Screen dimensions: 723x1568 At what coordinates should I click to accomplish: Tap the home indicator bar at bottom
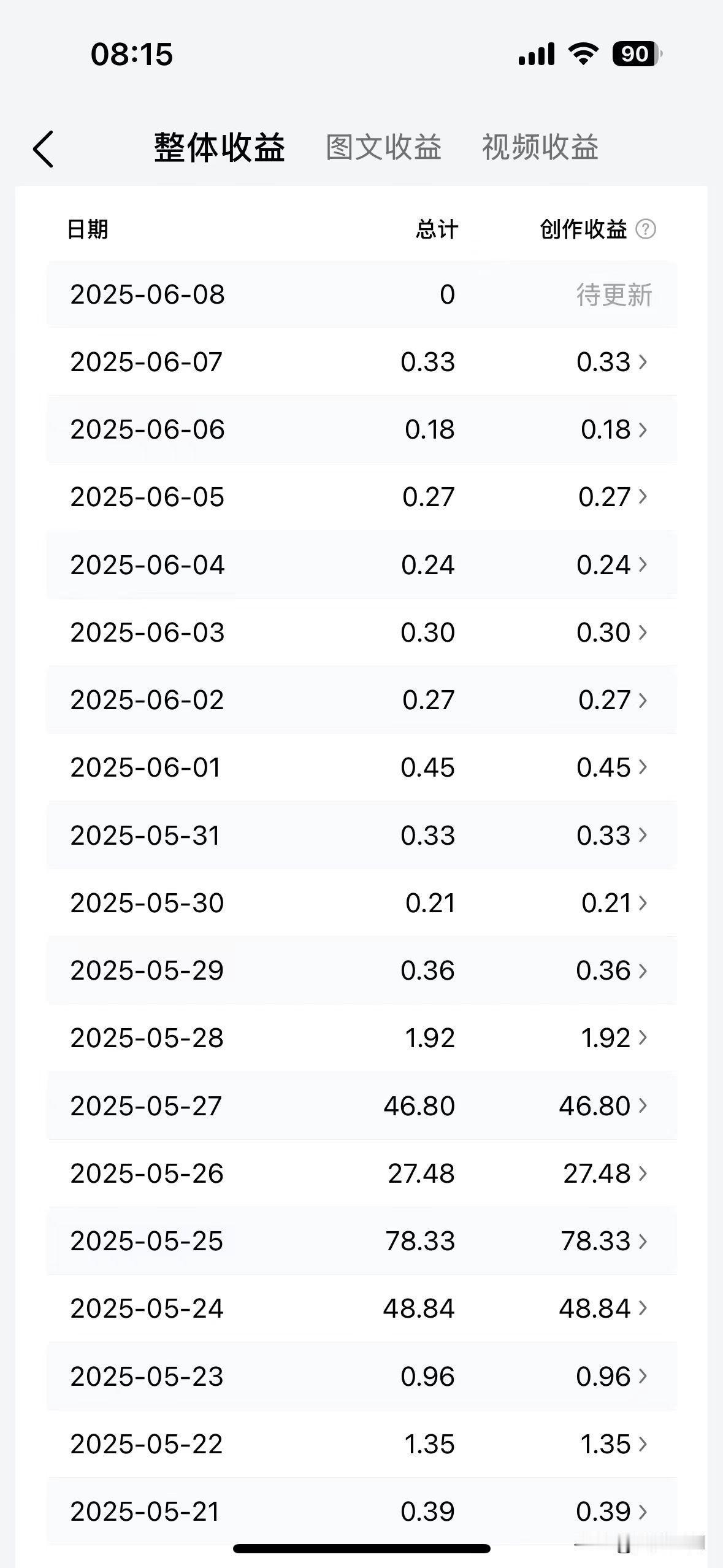(x=362, y=1548)
